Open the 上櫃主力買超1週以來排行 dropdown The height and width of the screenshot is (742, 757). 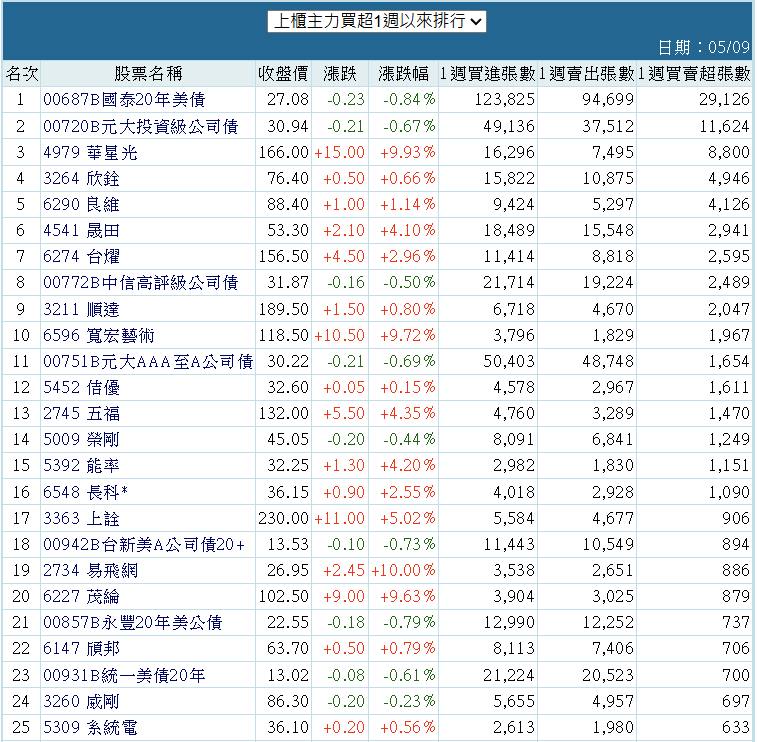pyautogui.click(x=377, y=21)
